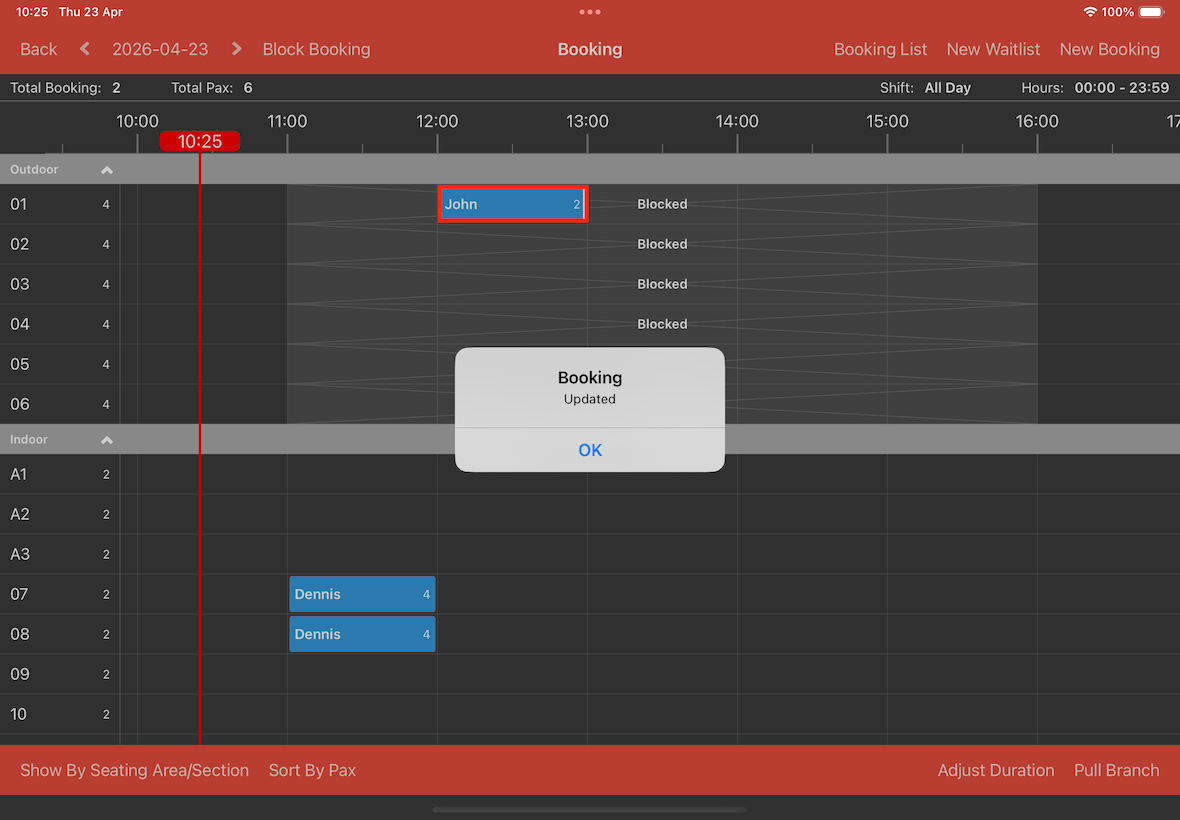Tap Total Booking count
The width and height of the screenshot is (1180, 820).
[116, 88]
